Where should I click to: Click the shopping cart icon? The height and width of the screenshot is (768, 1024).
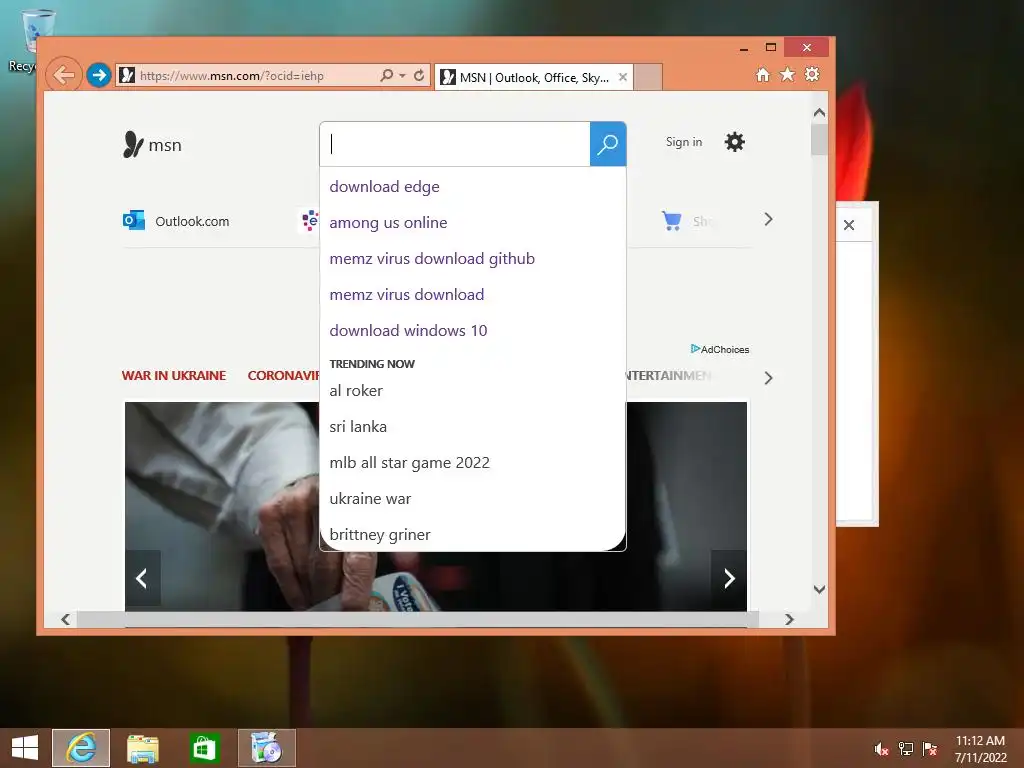point(671,221)
